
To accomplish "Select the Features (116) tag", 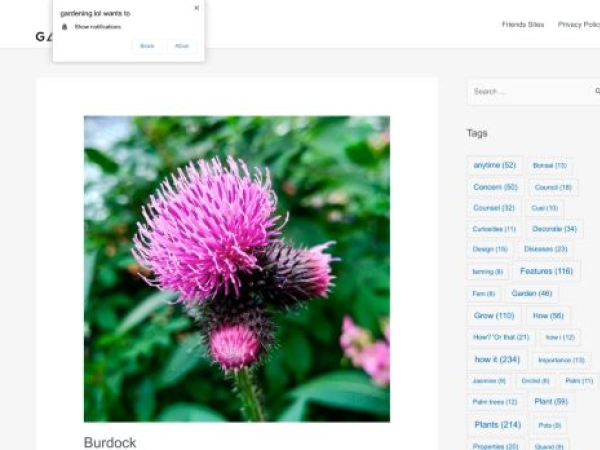I will pyautogui.click(x=546, y=271).
